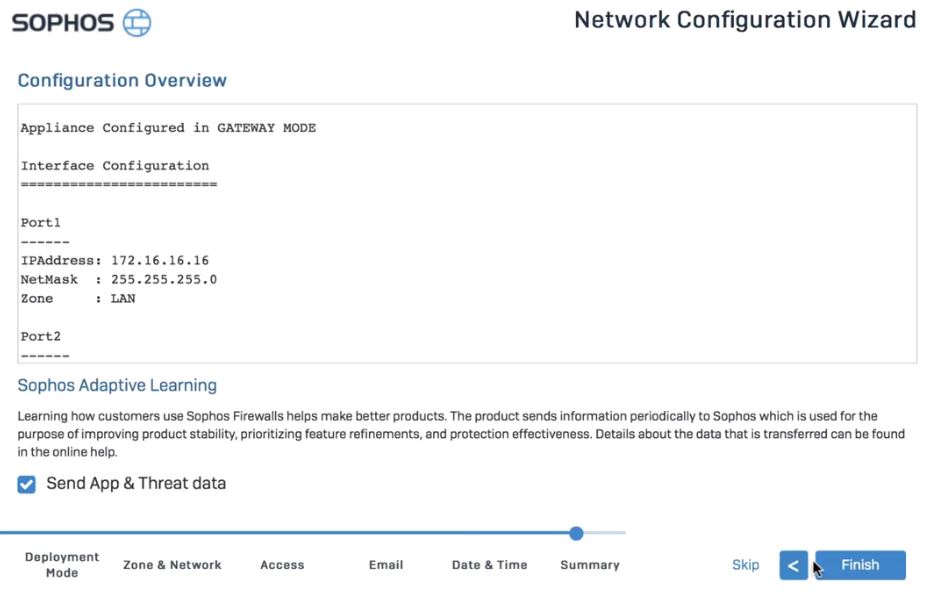Click the Skip link
928x598 pixels.
click(x=745, y=565)
